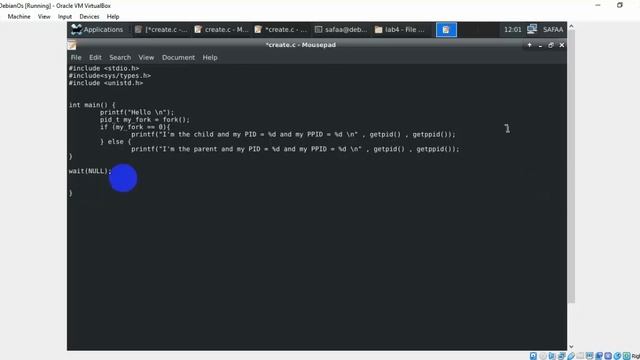Screen dimensions: 640x360
Task: Click the VirtualBox audio status icon
Action: [552, 356]
